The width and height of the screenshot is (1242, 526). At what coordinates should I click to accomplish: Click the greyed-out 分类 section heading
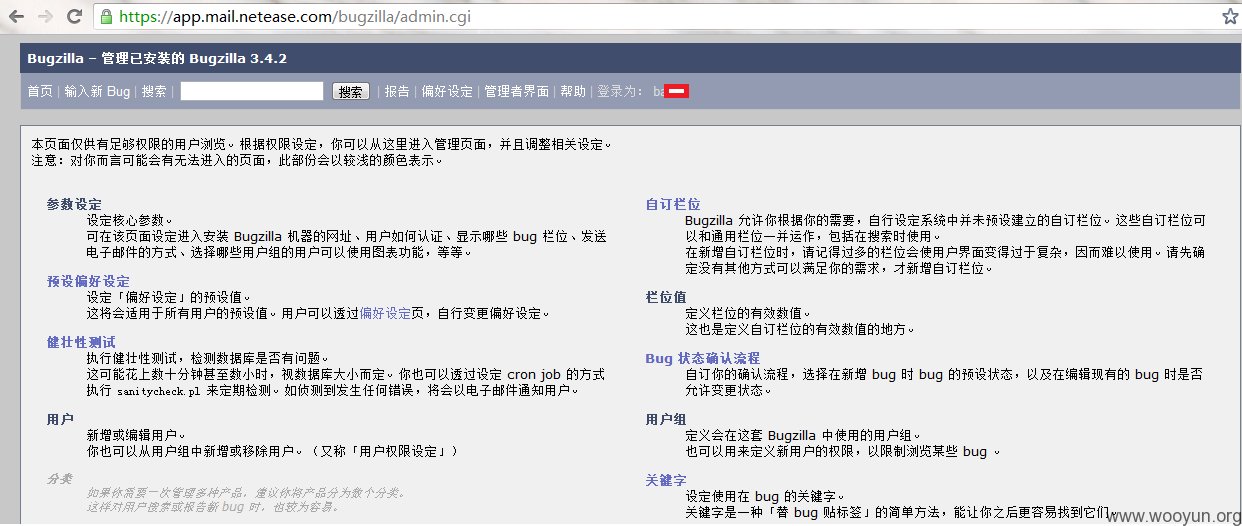click(60, 479)
